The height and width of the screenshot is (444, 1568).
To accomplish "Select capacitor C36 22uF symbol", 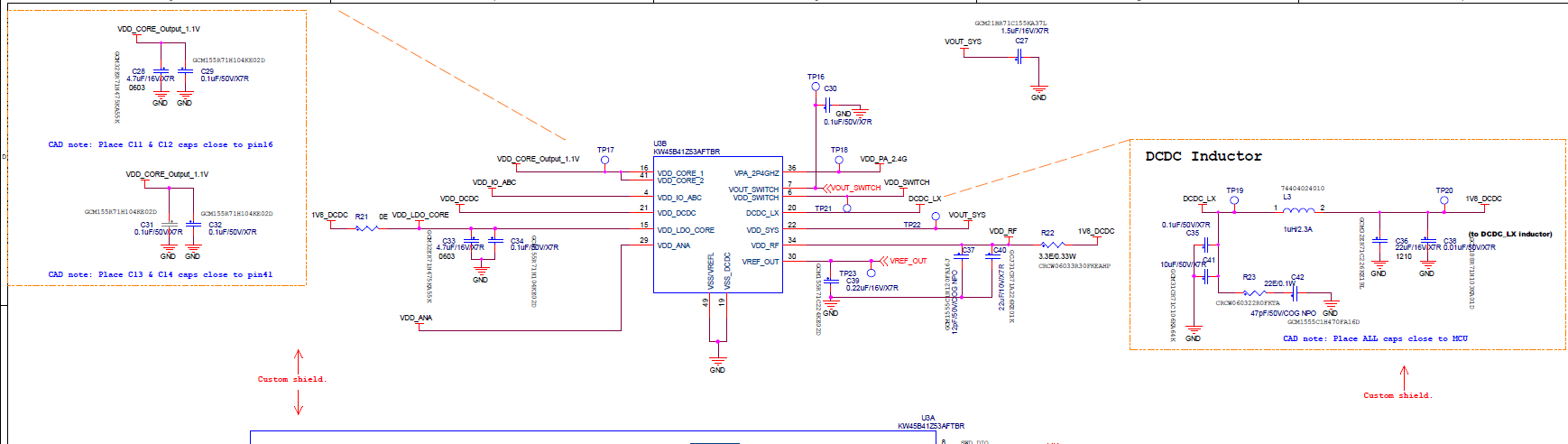I will (1379, 241).
